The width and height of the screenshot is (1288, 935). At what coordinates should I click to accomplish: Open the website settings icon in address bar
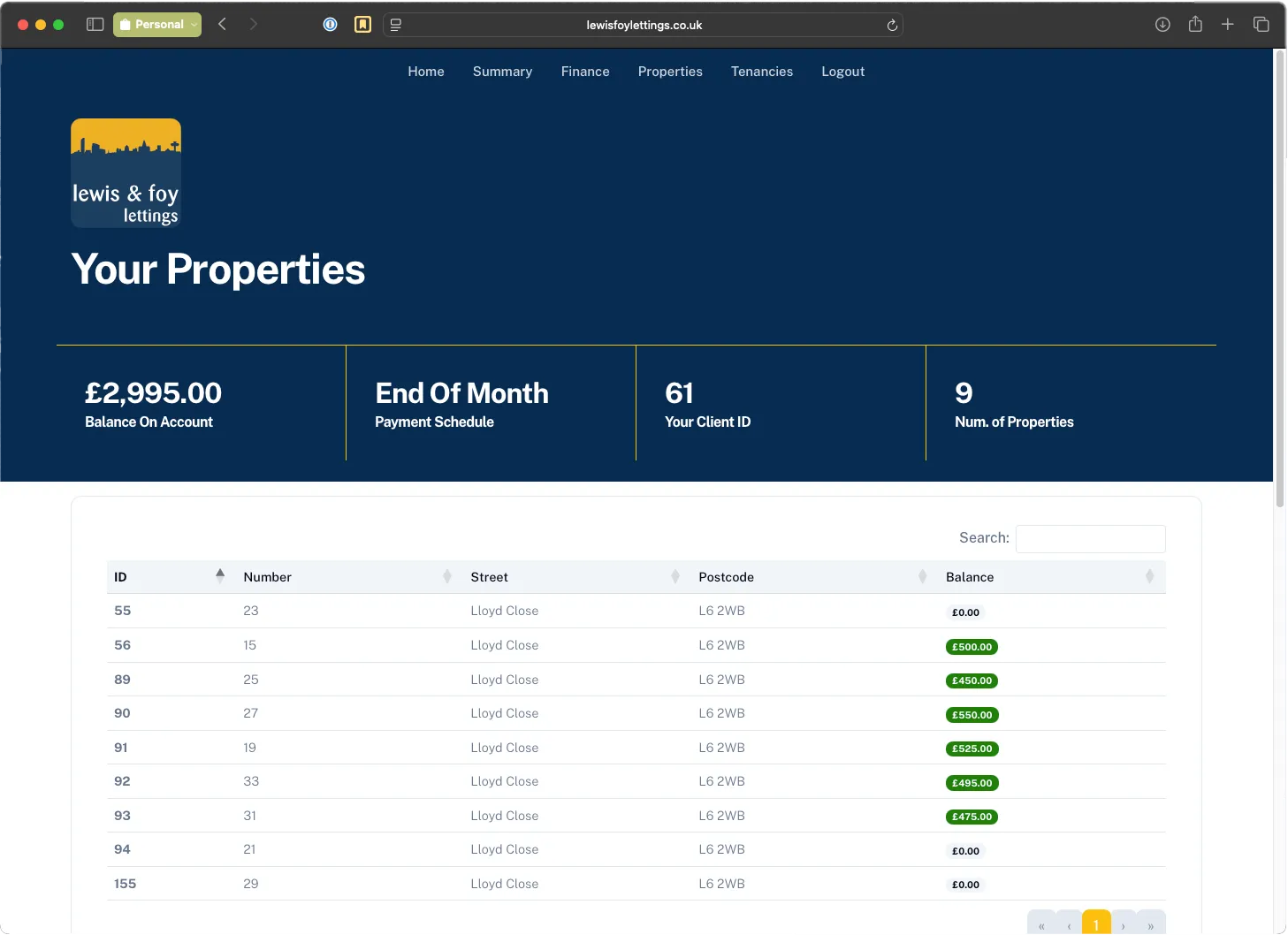(x=395, y=25)
